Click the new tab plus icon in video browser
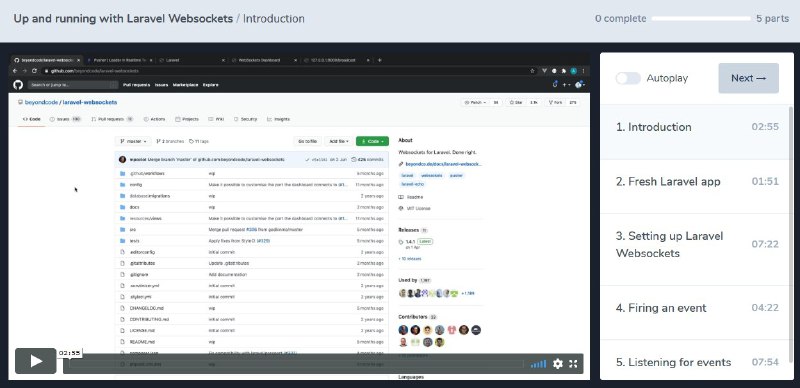The image size is (800, 388). [379, 60]
